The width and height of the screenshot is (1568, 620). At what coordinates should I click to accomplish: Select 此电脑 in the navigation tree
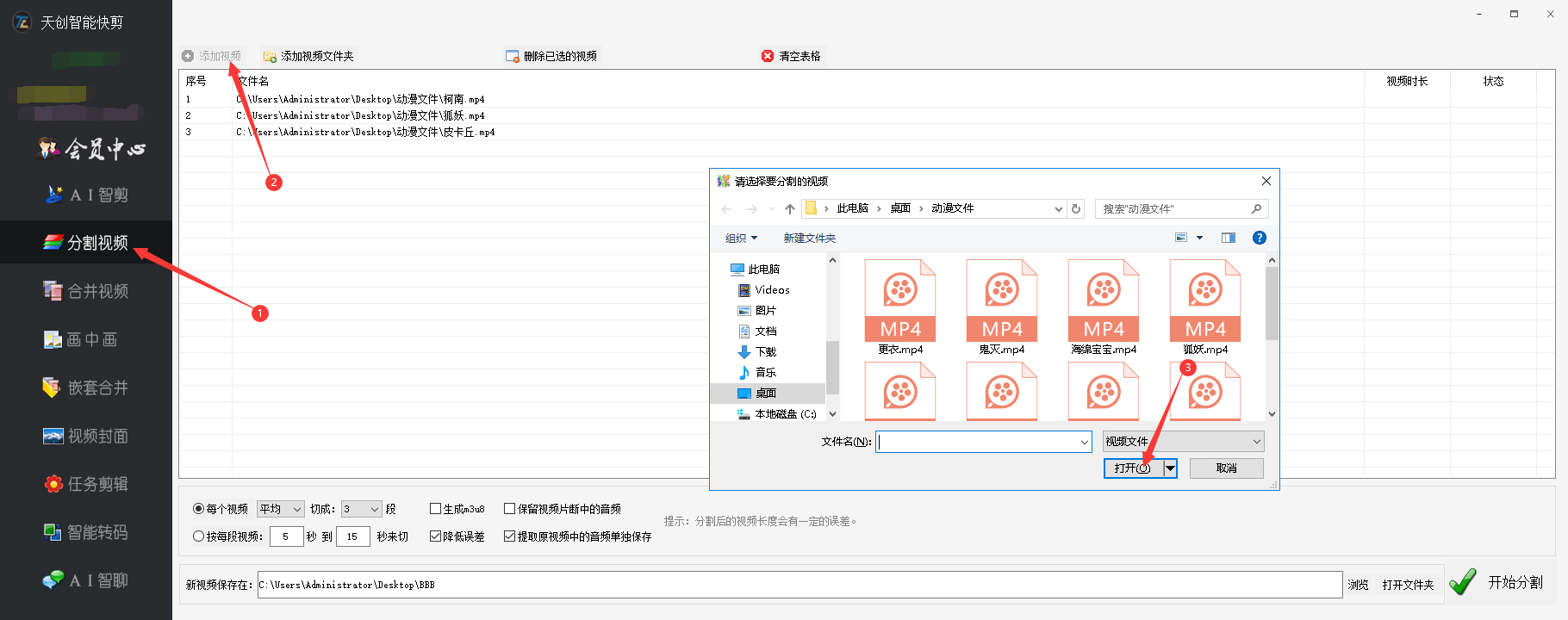pos(755,269)
